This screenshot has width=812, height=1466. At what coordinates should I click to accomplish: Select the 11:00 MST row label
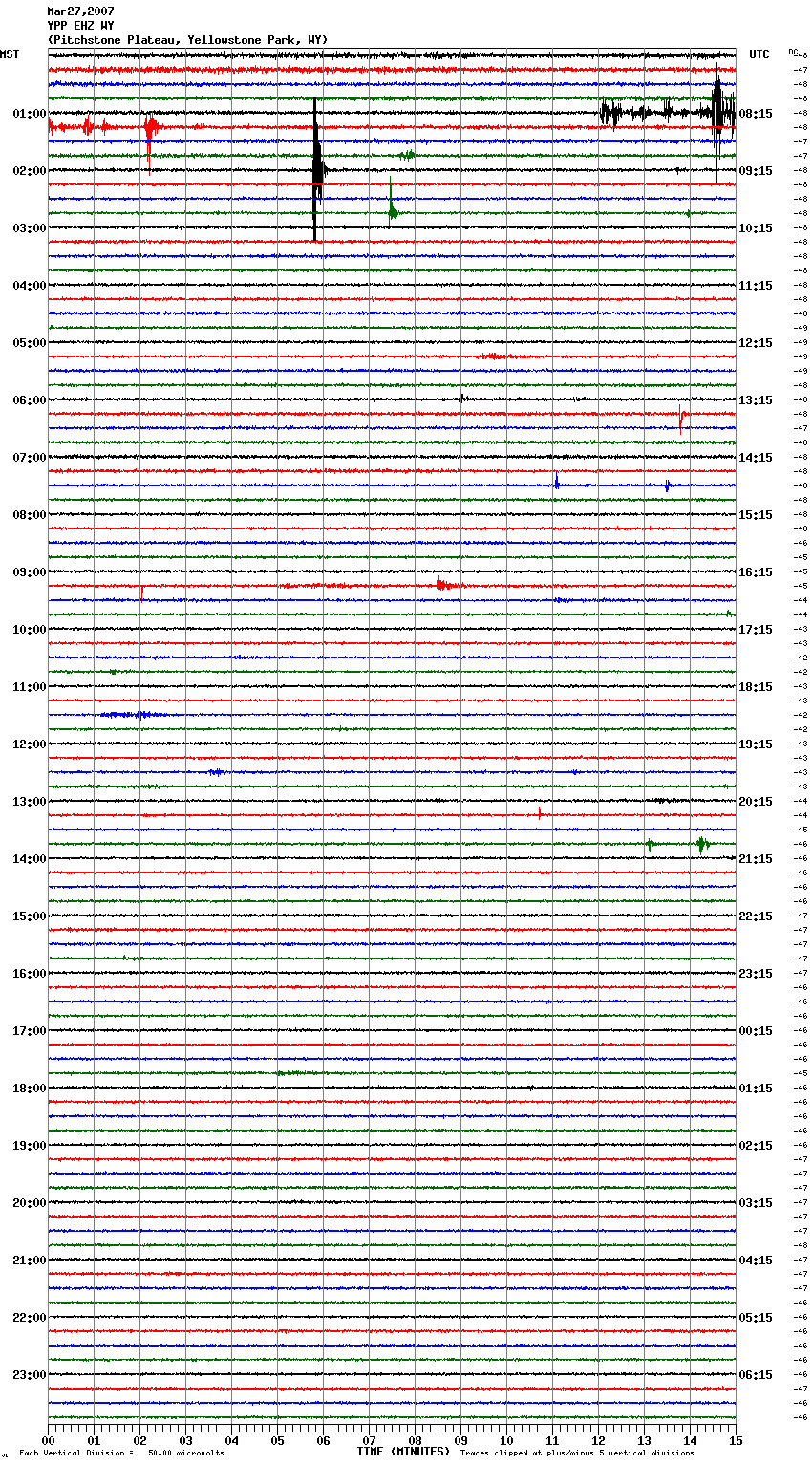point(30,687)
